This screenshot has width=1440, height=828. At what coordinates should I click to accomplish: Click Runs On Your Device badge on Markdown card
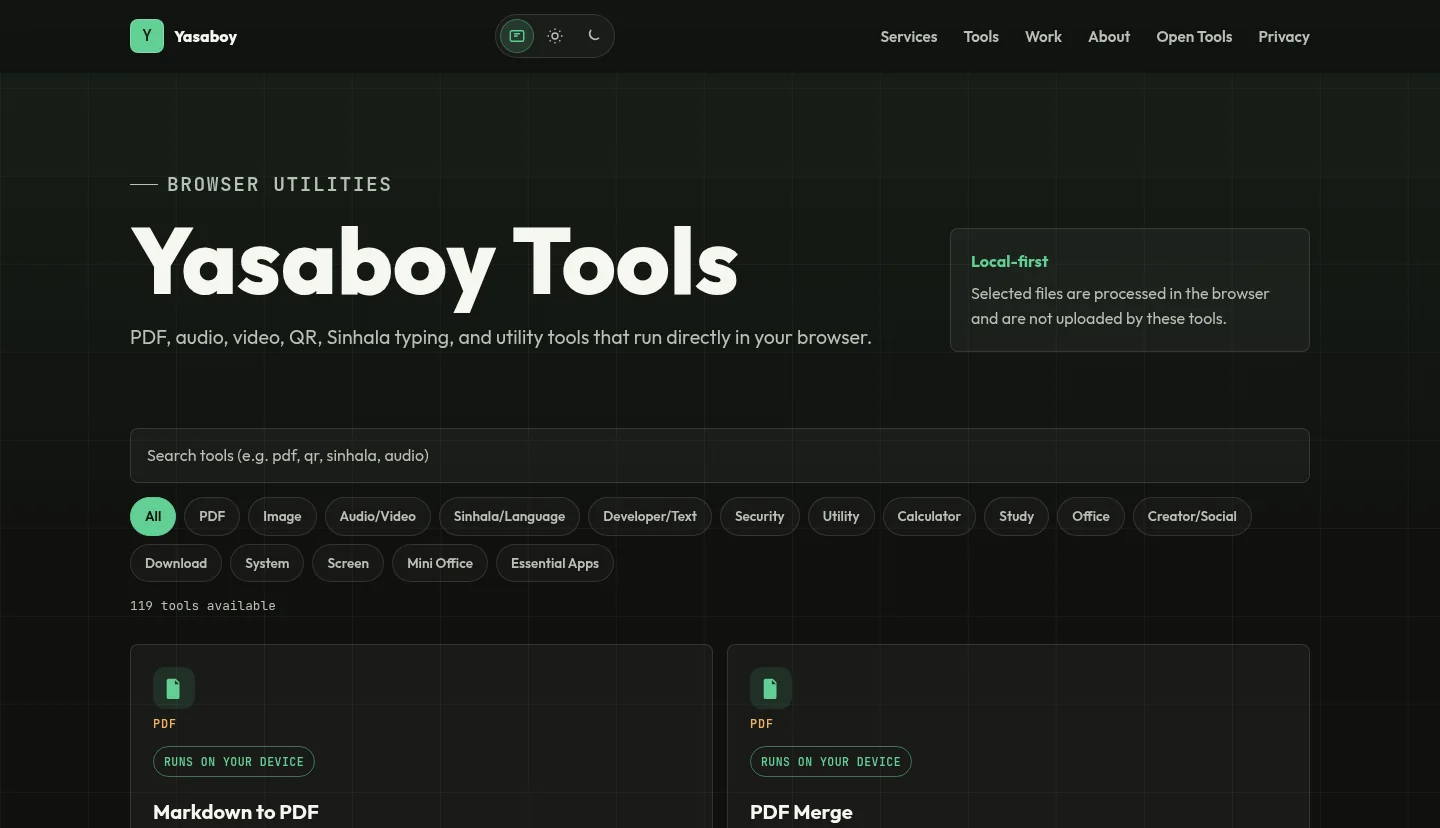click(234, 761)
